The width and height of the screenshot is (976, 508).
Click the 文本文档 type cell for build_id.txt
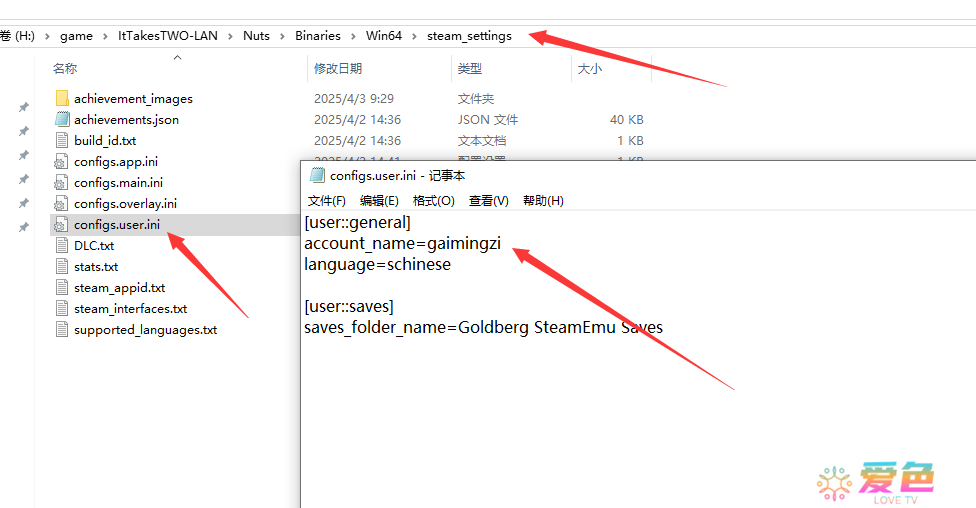point(482,141)
